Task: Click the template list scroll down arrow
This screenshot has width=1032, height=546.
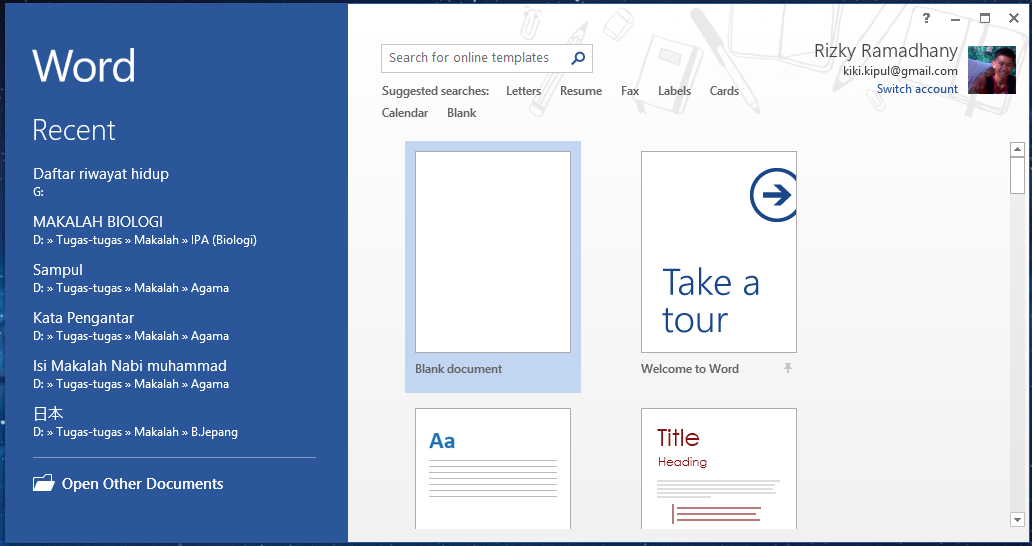Action: point(1017,520)
